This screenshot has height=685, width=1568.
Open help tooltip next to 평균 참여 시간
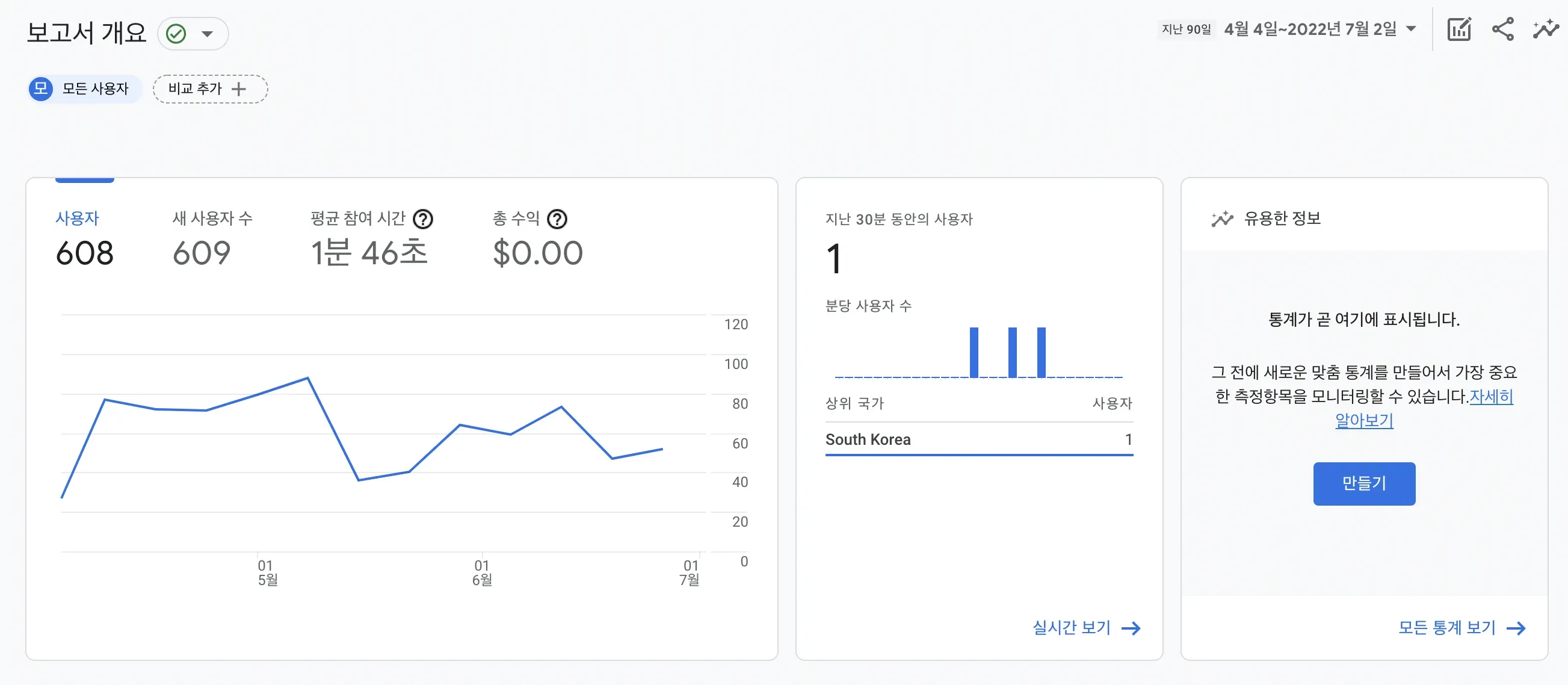click(424, 219)
